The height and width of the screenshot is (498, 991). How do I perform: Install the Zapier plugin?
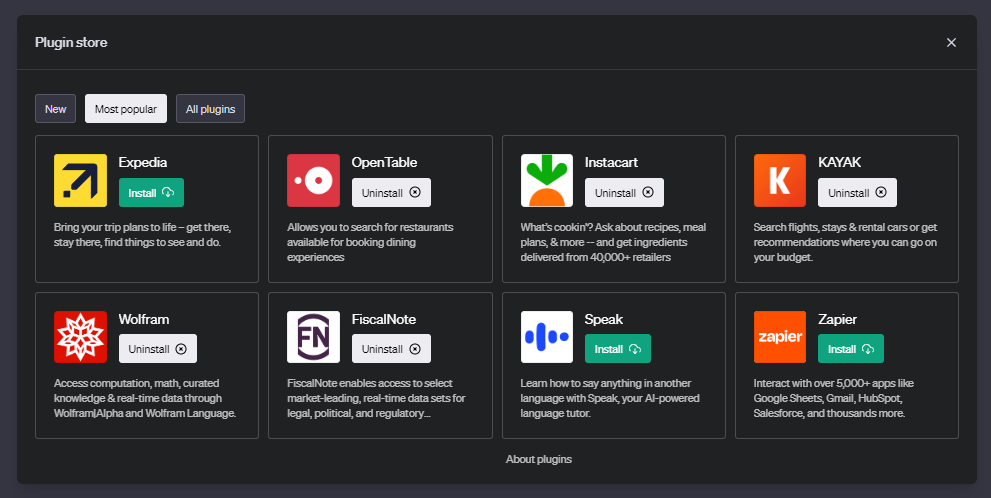tap(851, 349)
